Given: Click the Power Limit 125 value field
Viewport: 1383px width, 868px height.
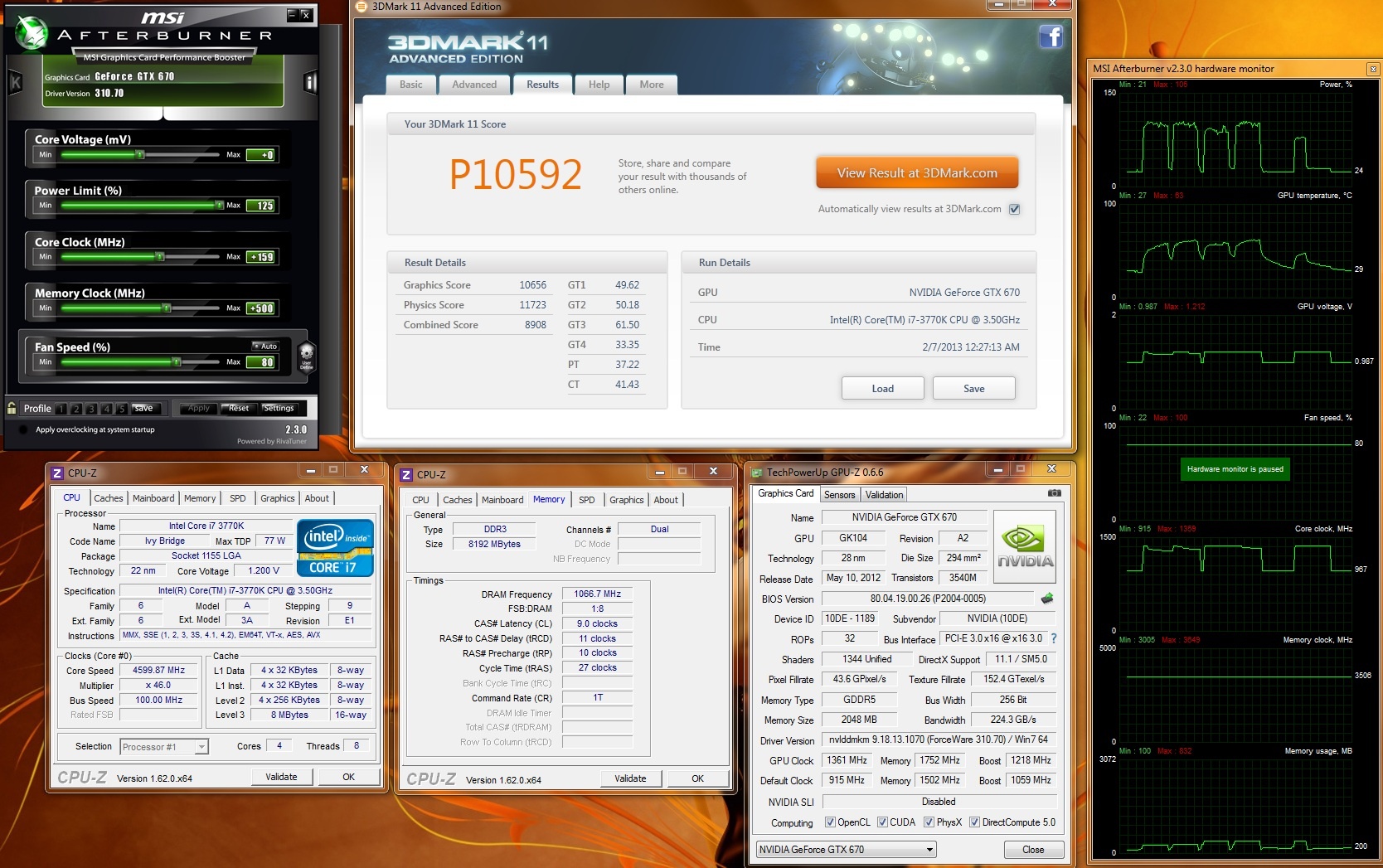Looking at the screenshot, I should (262, 206).
